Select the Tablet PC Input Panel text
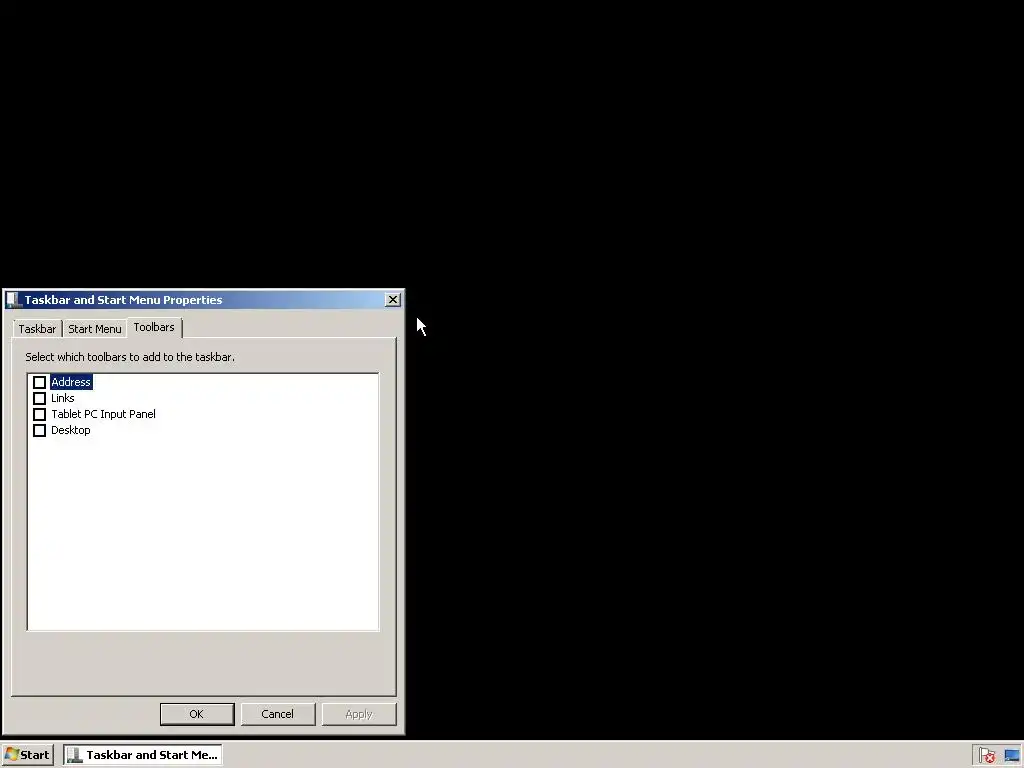Viewport: 1024px width, 768px height. pyautogui.click(x=103, y=414)
